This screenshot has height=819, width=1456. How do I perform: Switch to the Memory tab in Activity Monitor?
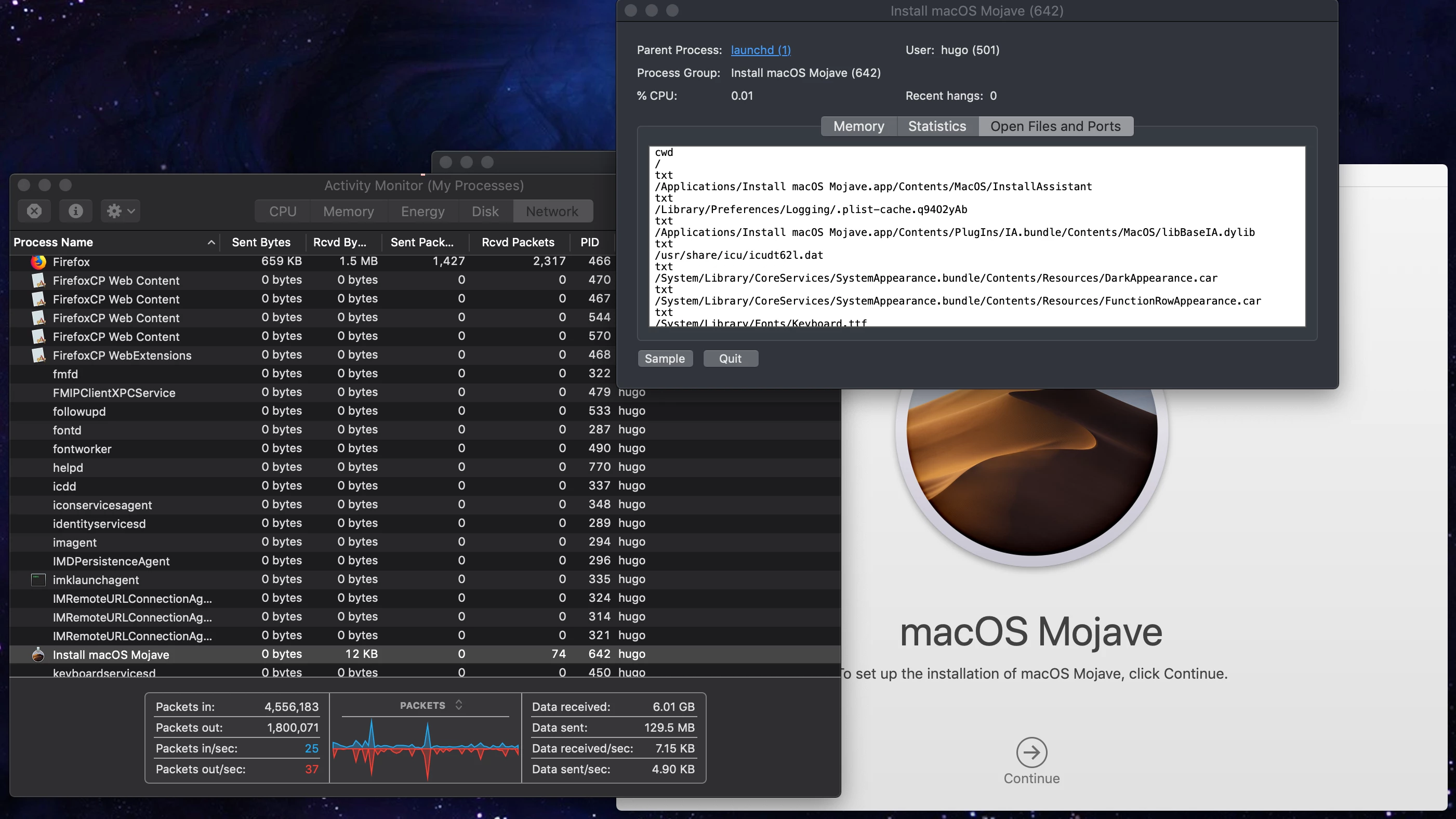point(349,212)
